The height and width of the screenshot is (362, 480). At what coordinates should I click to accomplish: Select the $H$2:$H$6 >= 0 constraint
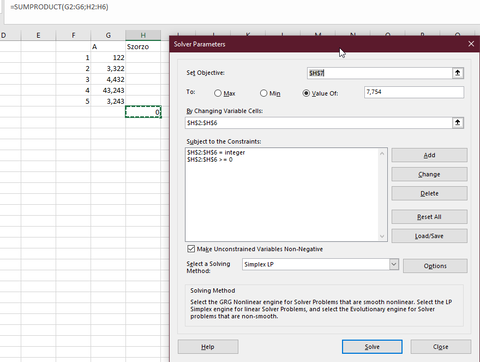point(210,160)
